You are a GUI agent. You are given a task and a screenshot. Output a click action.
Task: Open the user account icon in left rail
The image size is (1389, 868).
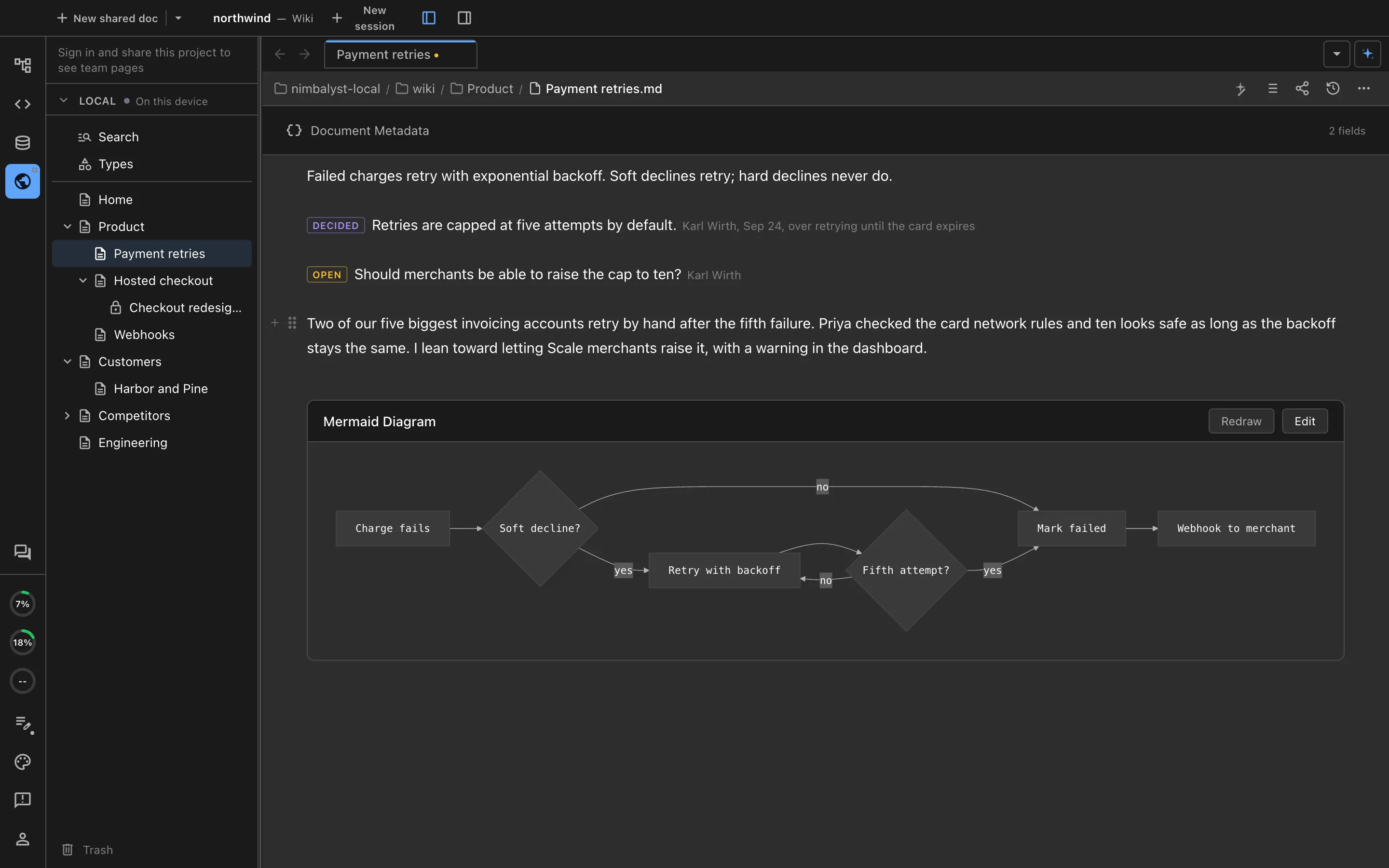[22, 839]
